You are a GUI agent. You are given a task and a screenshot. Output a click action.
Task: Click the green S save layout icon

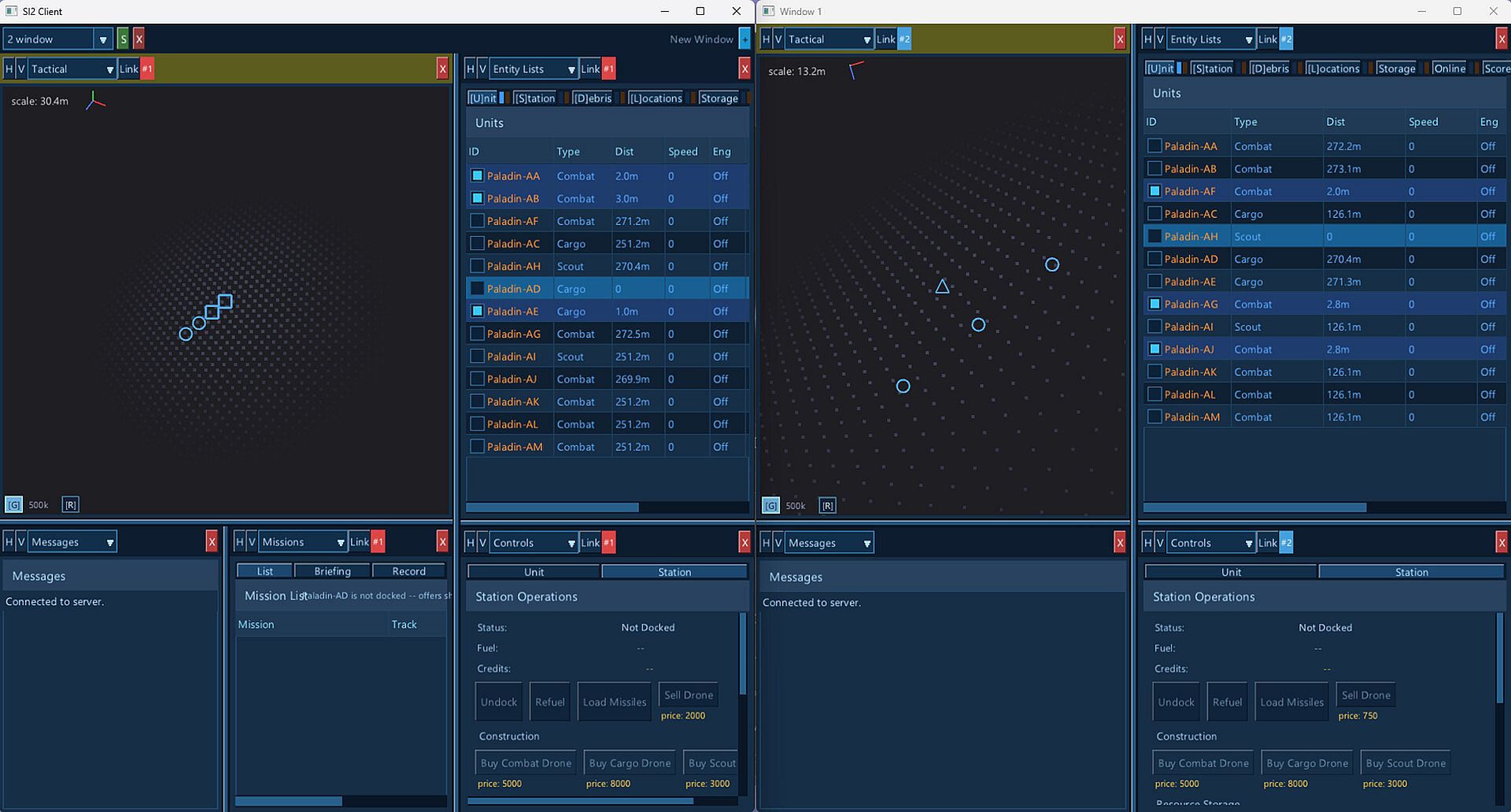click(123, 39)
